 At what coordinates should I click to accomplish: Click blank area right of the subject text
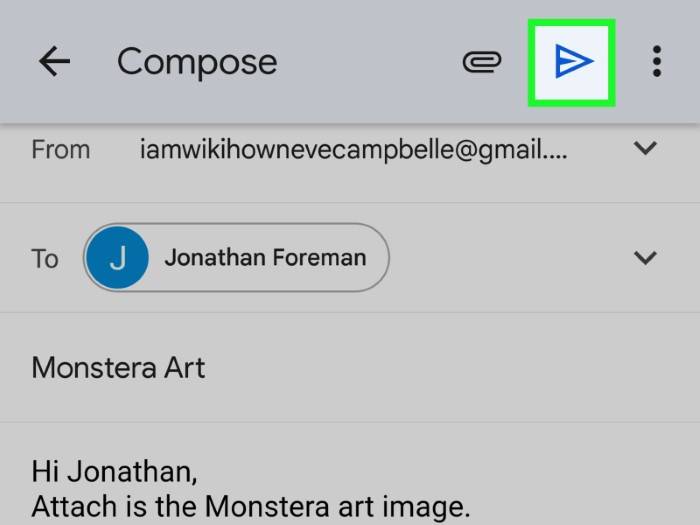coord(450,368)
